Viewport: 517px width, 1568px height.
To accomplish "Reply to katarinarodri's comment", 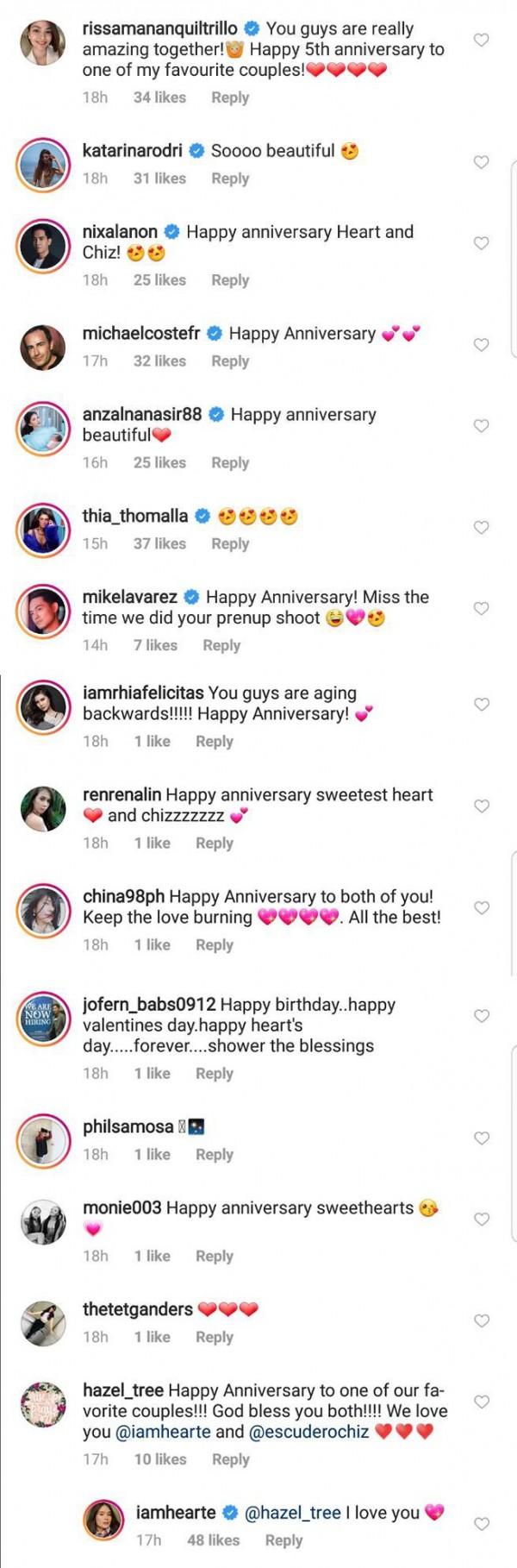I will pyautogui.click(x=230, y=179).
